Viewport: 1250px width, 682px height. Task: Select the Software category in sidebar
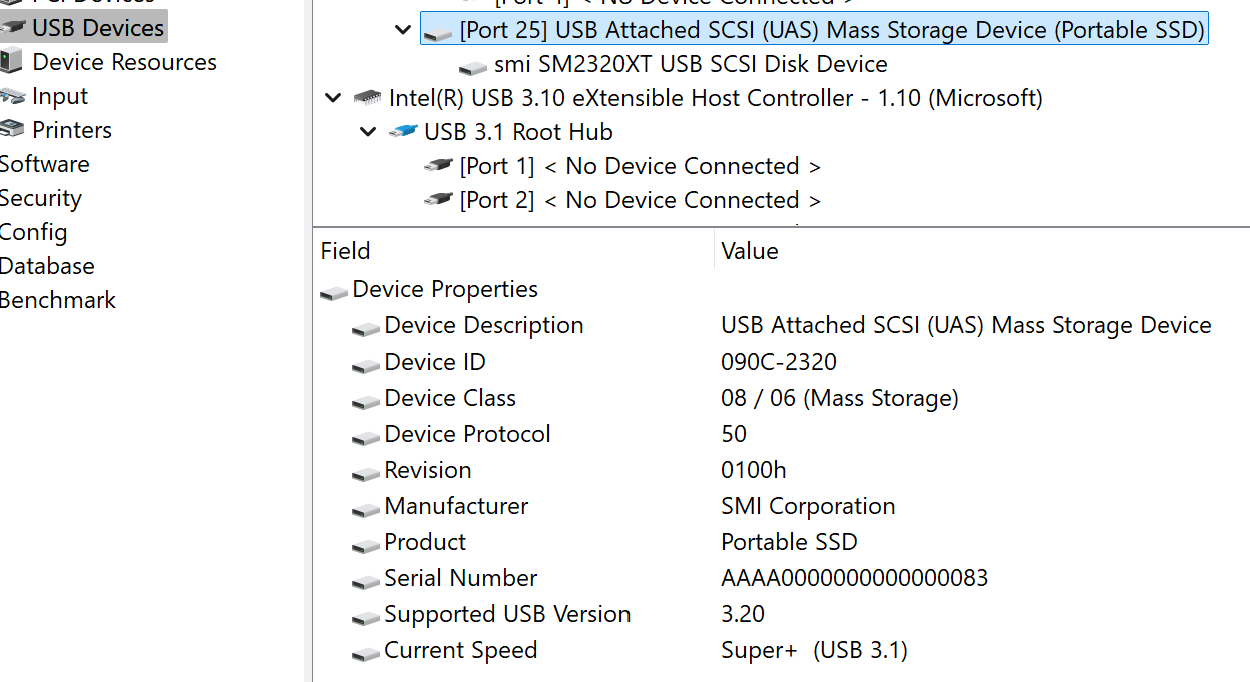[x=44, y=164]
